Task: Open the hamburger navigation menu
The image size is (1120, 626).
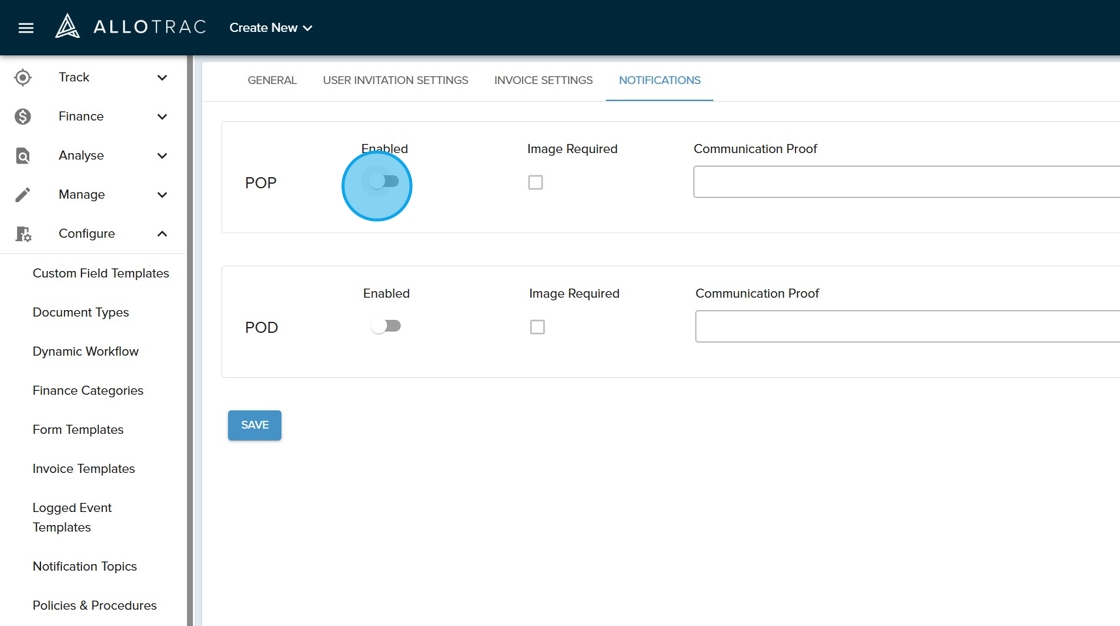Action: 26,28
